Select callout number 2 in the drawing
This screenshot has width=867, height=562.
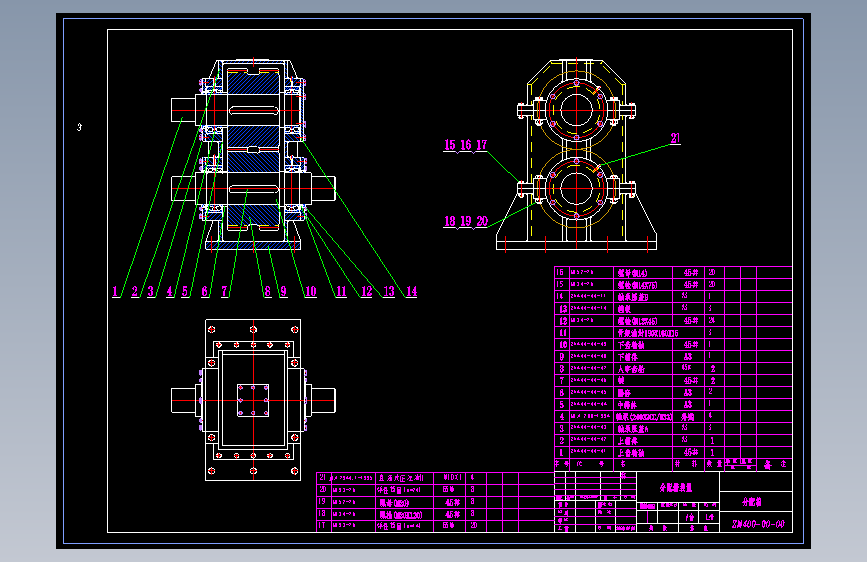[134, 291]
